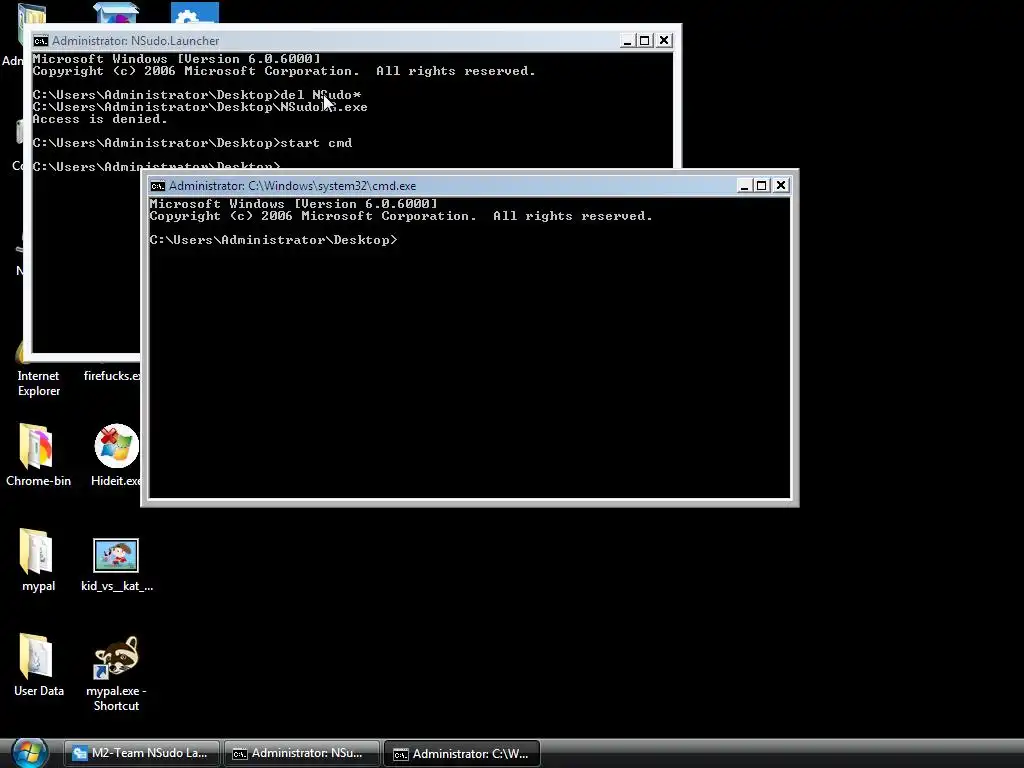Click 'start cmd' command text in NSudo window
This screenshot has width=1024, height=768.
coord(316,143)
